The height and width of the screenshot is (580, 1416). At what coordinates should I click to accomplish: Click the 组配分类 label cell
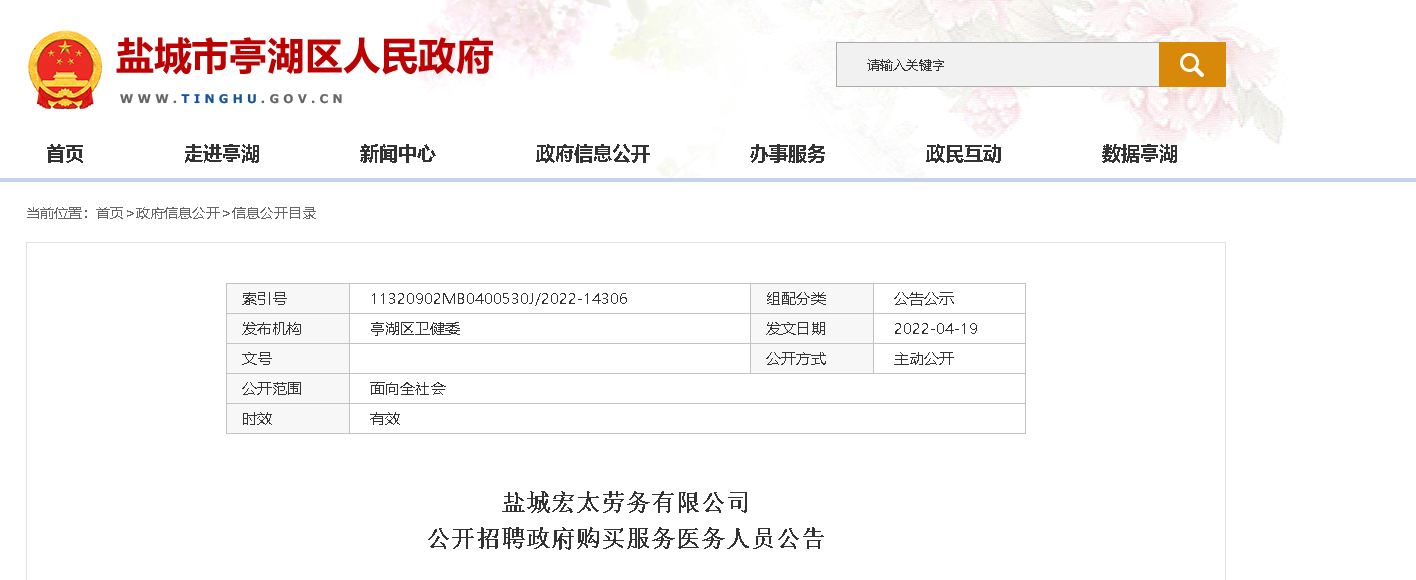coord(812,299)
